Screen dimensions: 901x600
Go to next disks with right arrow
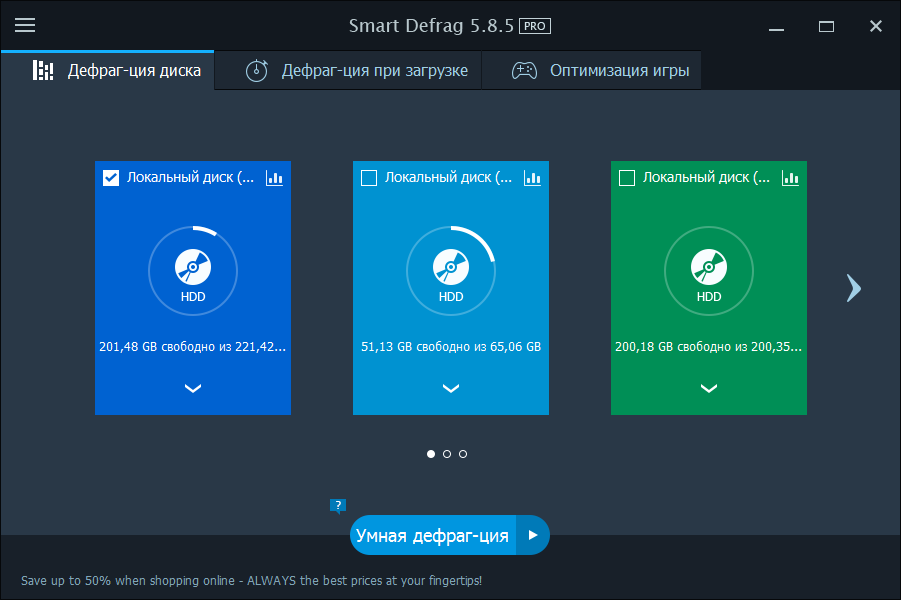coord(854,288)
